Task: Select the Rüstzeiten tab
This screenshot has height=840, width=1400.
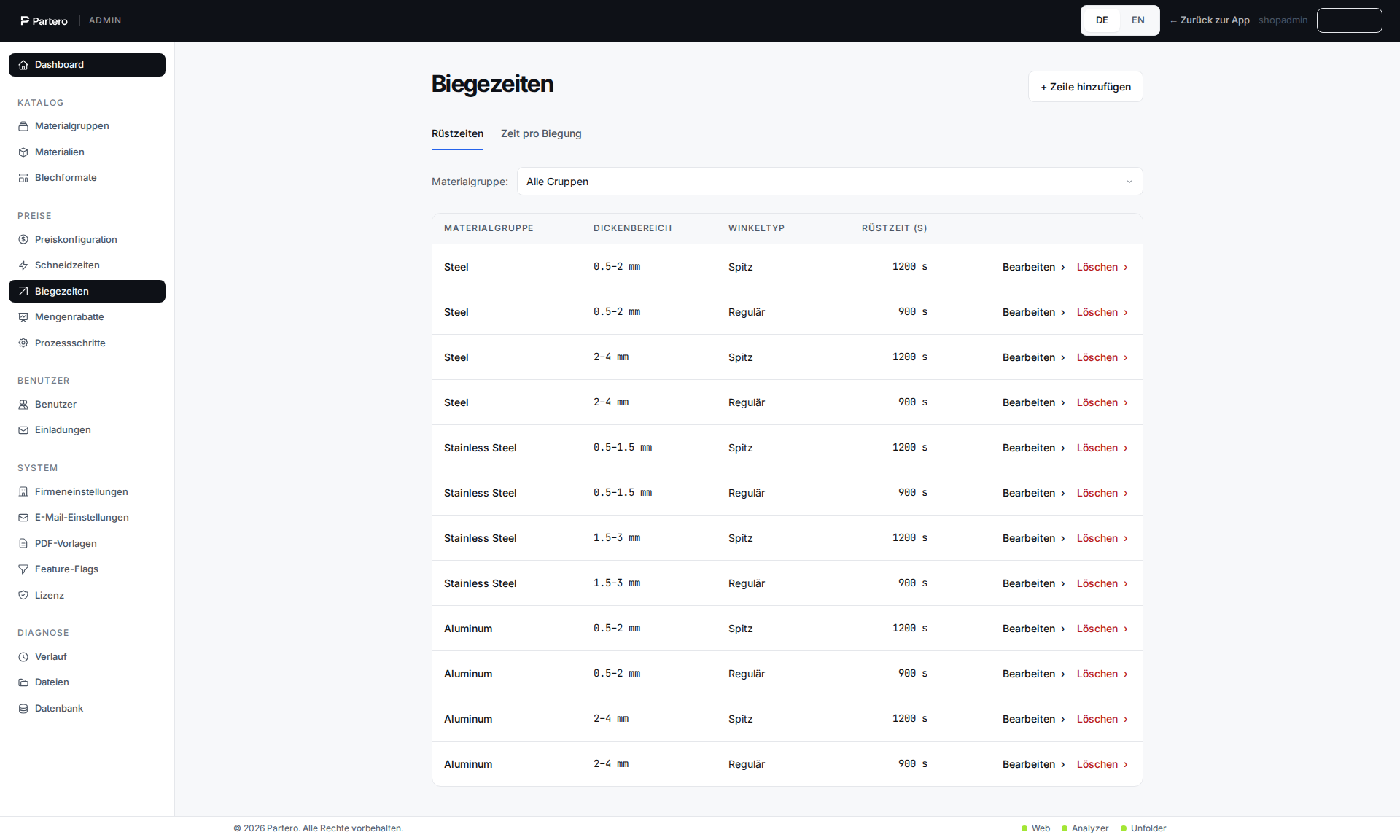Action: point(457,133)
